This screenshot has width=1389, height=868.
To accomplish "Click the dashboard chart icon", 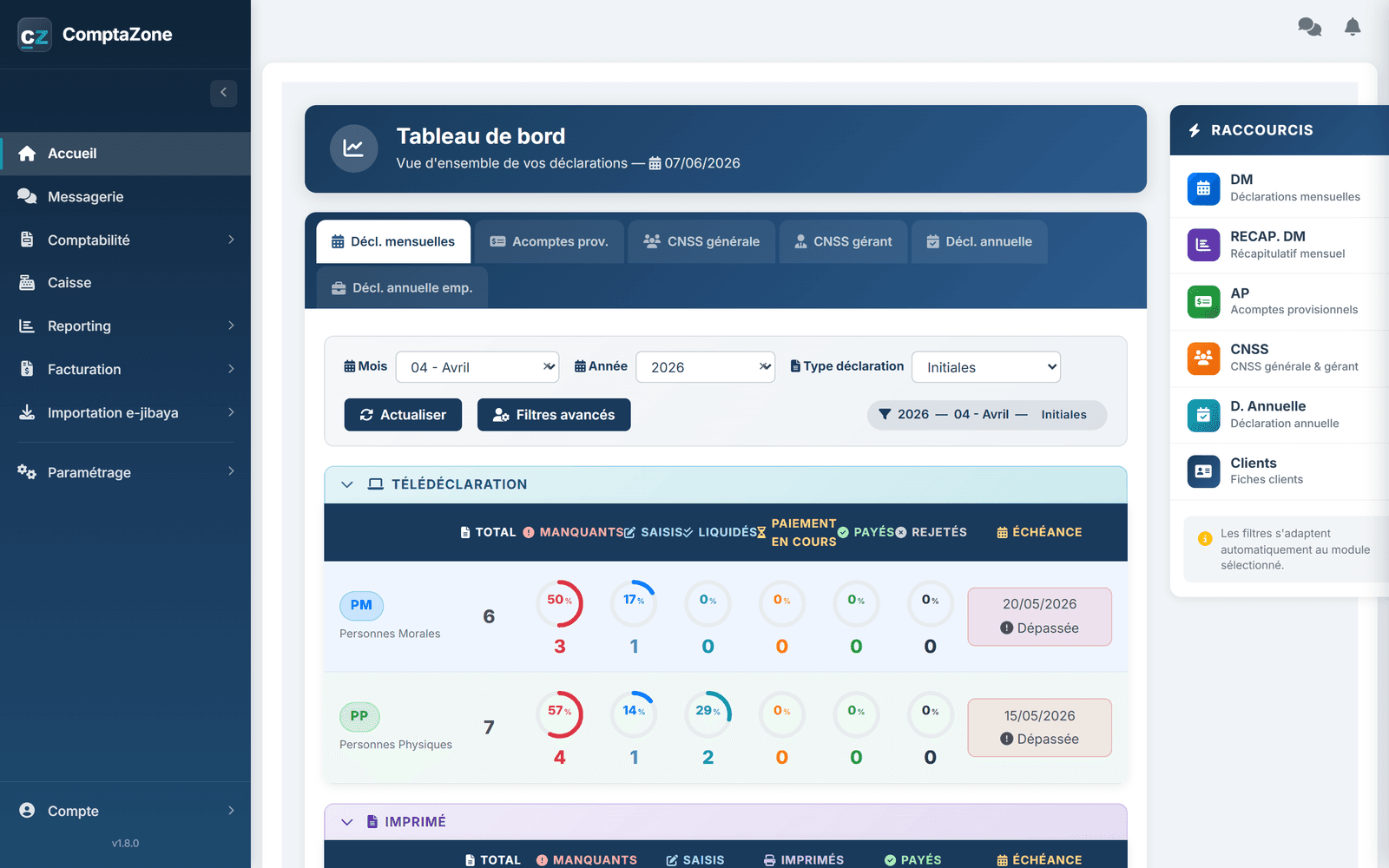I will [353, 148].
